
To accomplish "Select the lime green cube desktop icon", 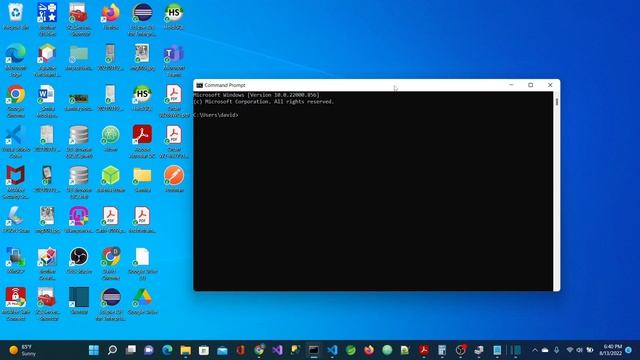I will coord(111,178).
